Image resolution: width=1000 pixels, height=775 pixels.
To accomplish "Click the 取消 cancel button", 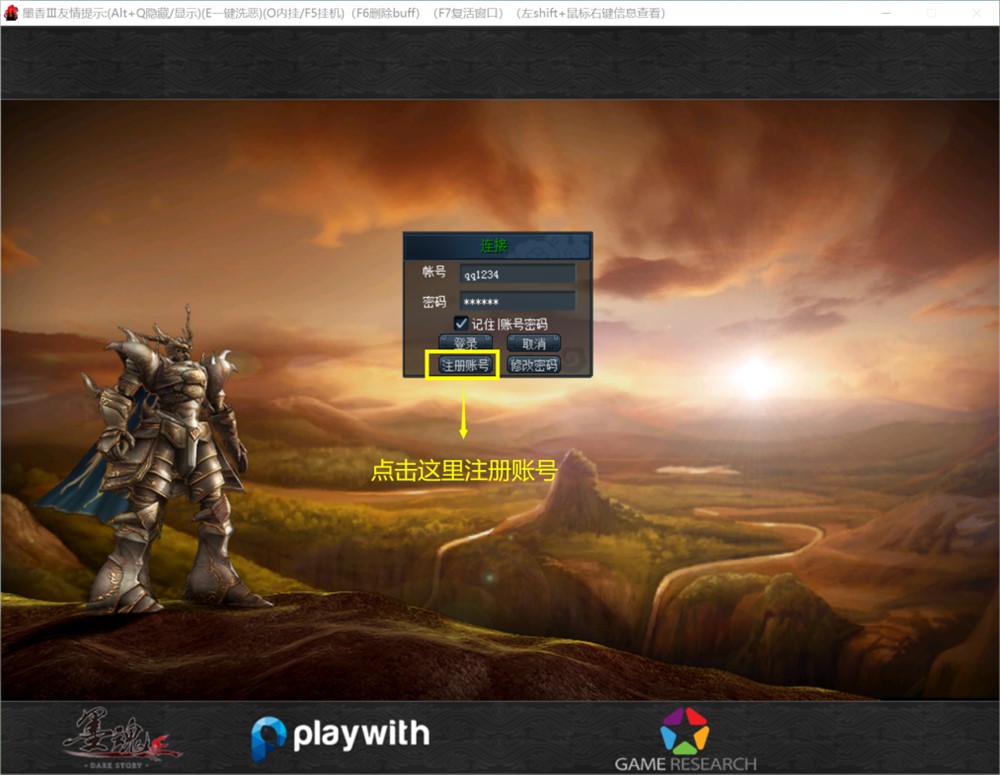I will pyautogui.click(x=533, y=343).
